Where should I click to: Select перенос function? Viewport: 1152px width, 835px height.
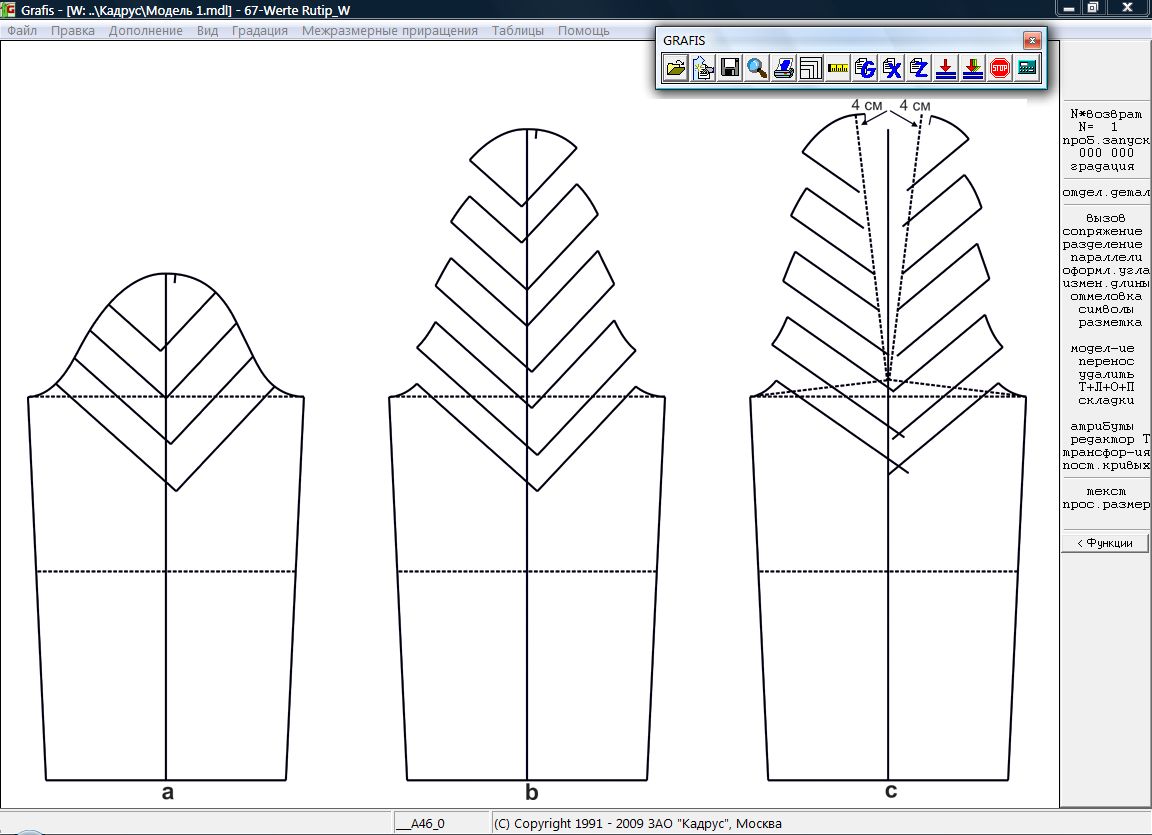click(x=1106, y=361)
